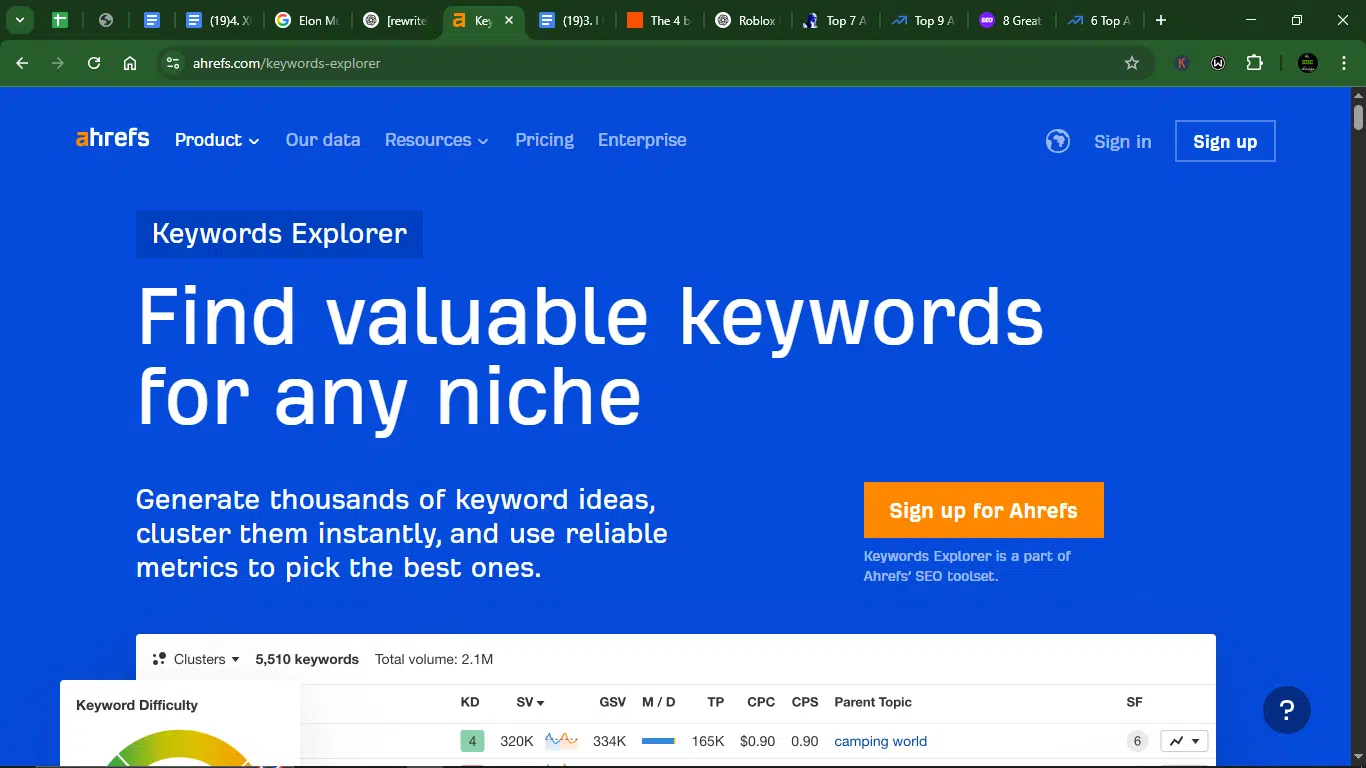Click the Parent Topic column header
This screenshot has width=1366, height=768.
click(x=873, y=702)
